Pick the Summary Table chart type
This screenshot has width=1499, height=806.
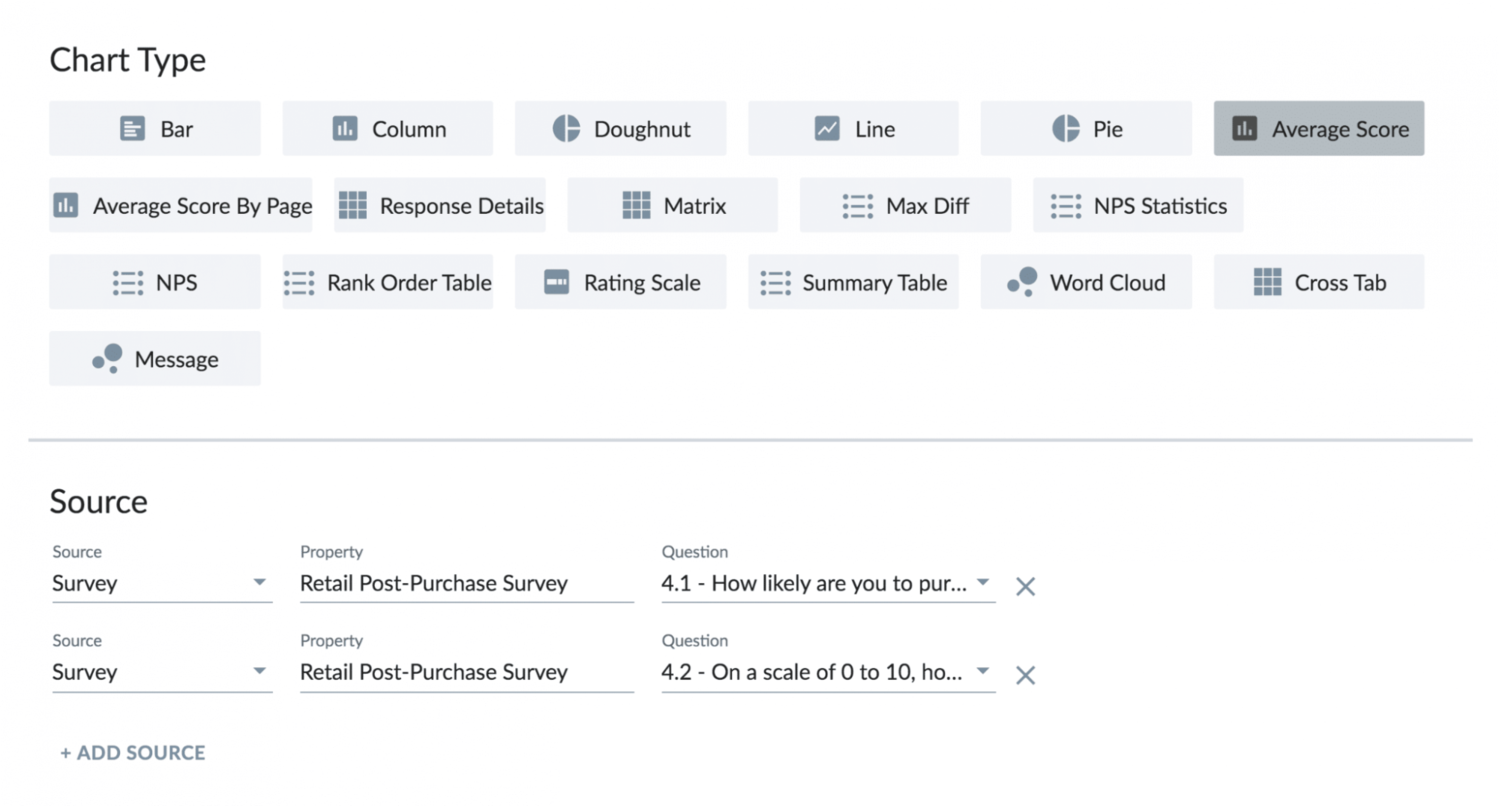click(x=853, y=283)
